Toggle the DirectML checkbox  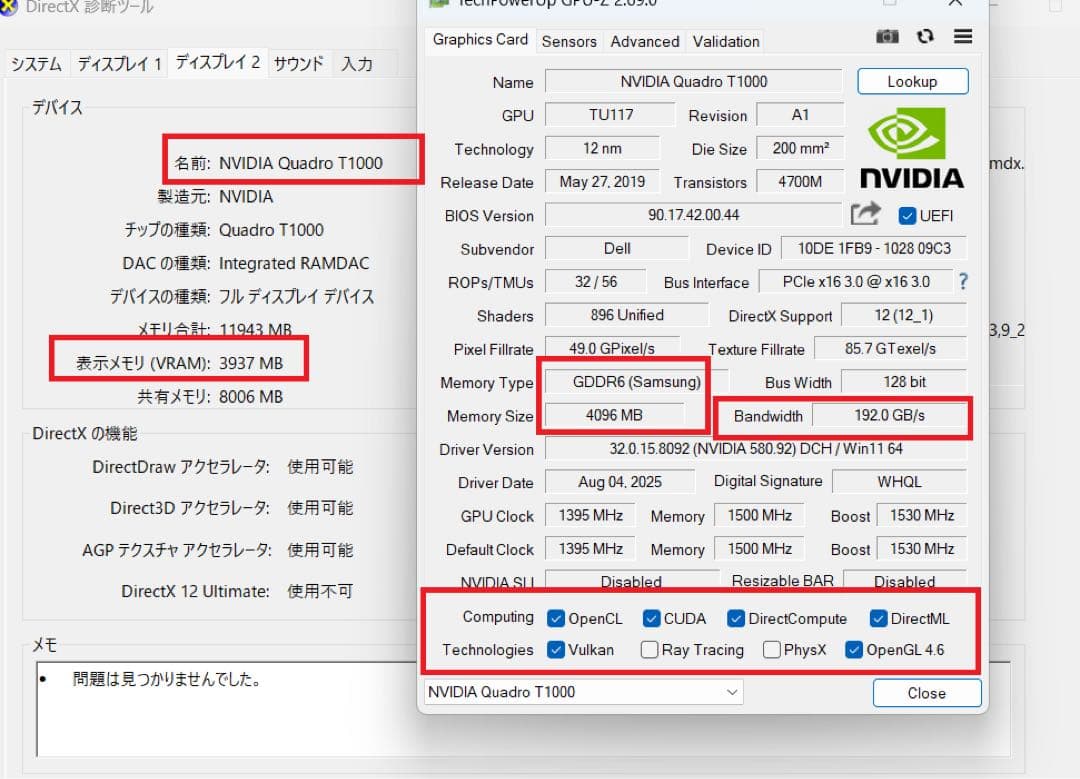878,619
